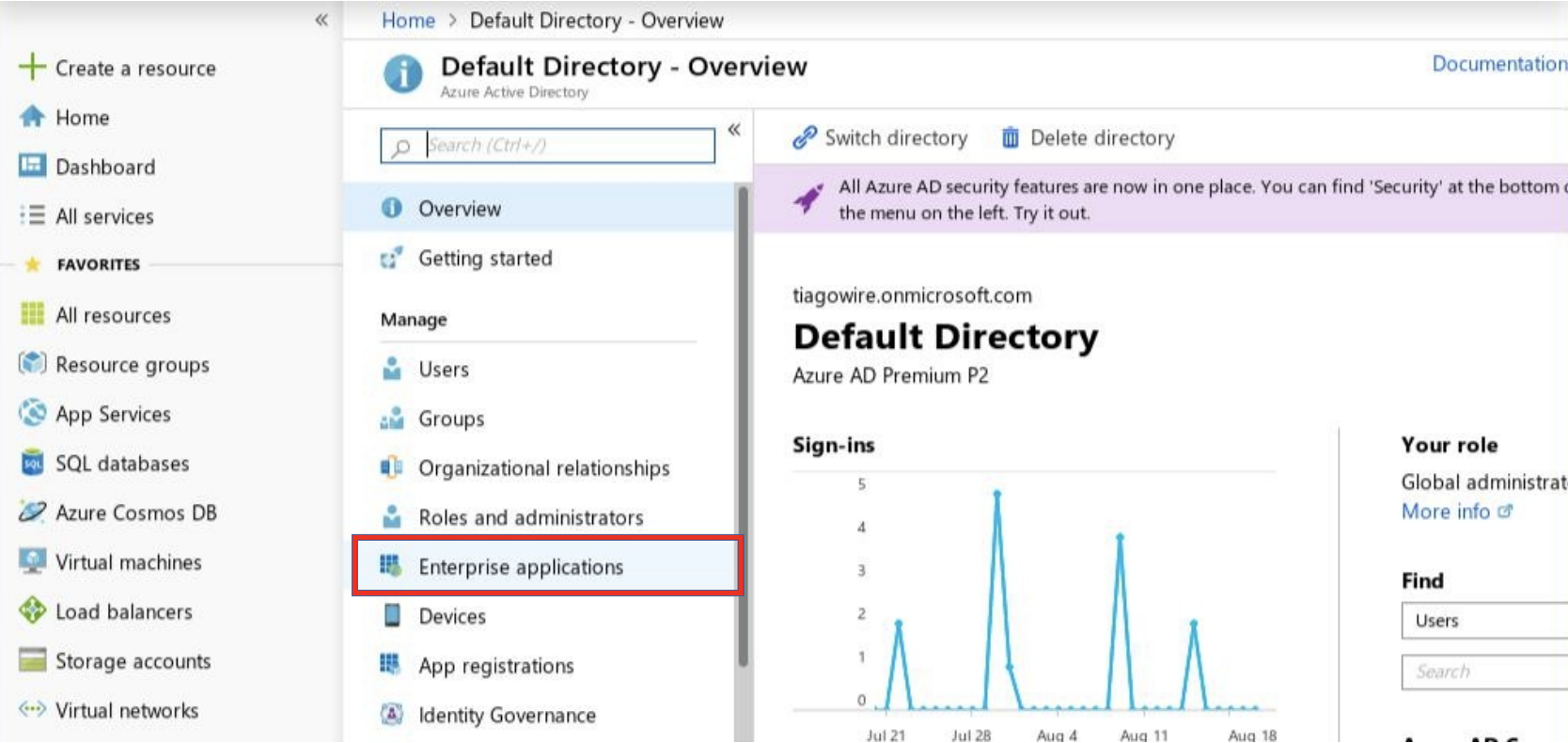Click the Identity Governance icon
Image resolution: width=1568 pixels, height=743 pixels.
point(392,714)
